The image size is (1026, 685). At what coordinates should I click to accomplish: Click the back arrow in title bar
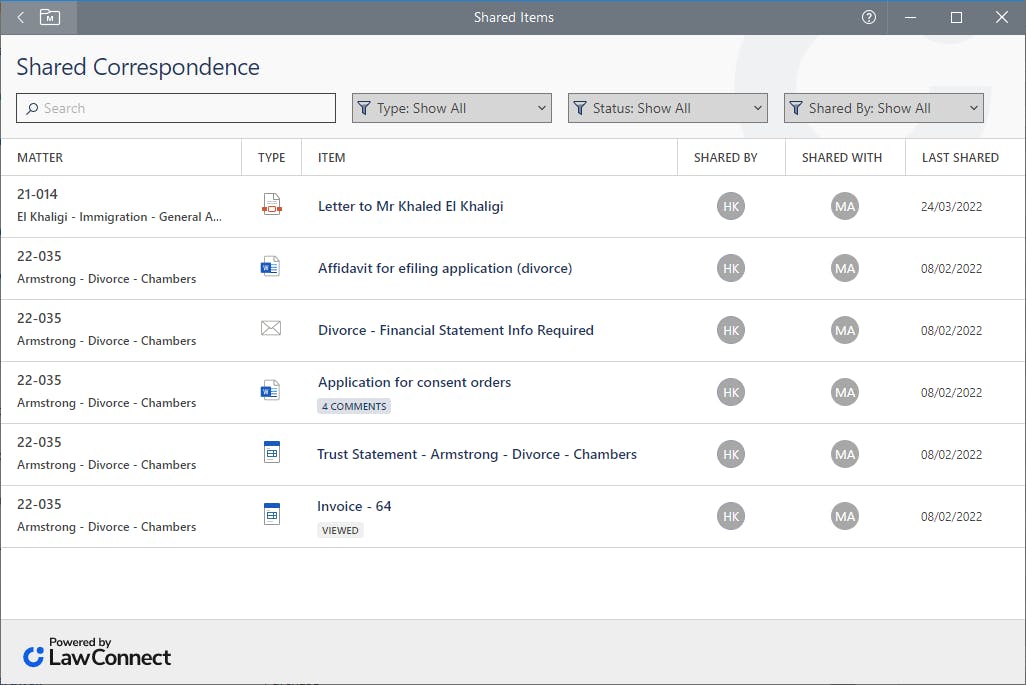click(x=21, y=17)
